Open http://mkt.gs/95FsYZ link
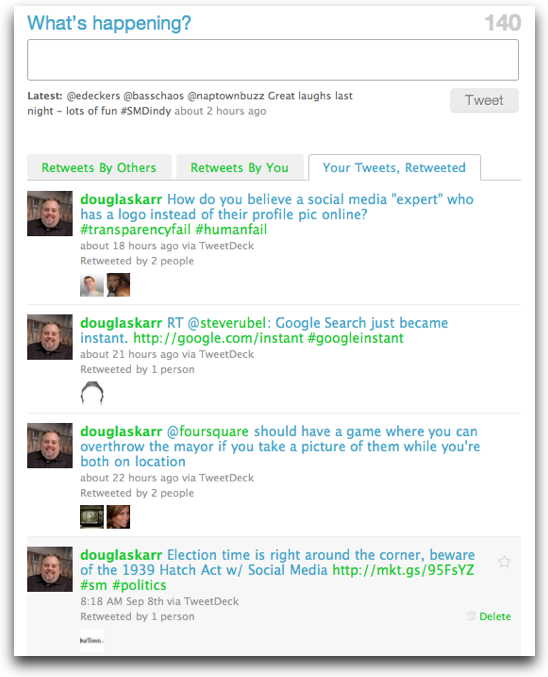 coord(403,570)
